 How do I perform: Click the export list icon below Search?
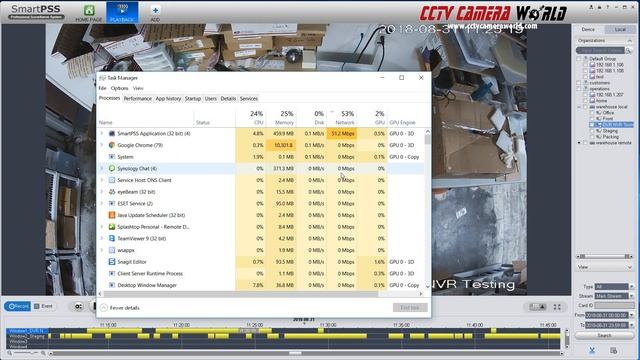tap(613, 350)
